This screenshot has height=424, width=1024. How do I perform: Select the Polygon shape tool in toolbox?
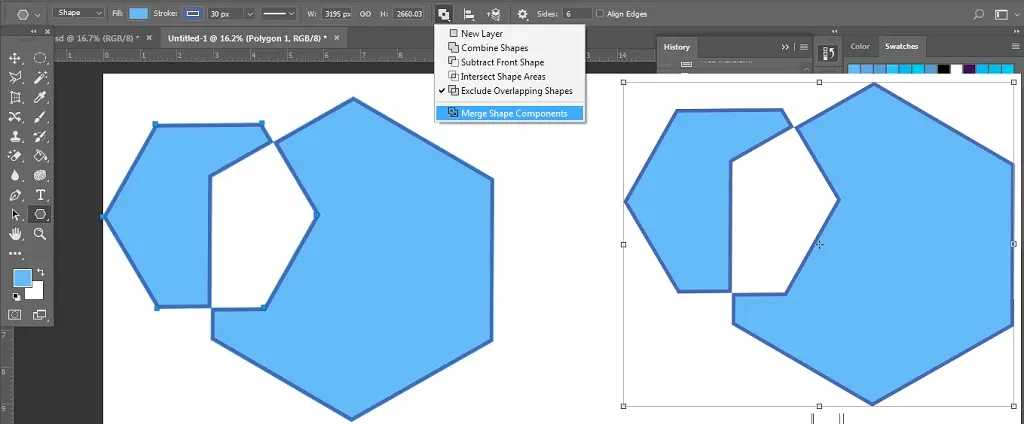click(x=40, y=214)
